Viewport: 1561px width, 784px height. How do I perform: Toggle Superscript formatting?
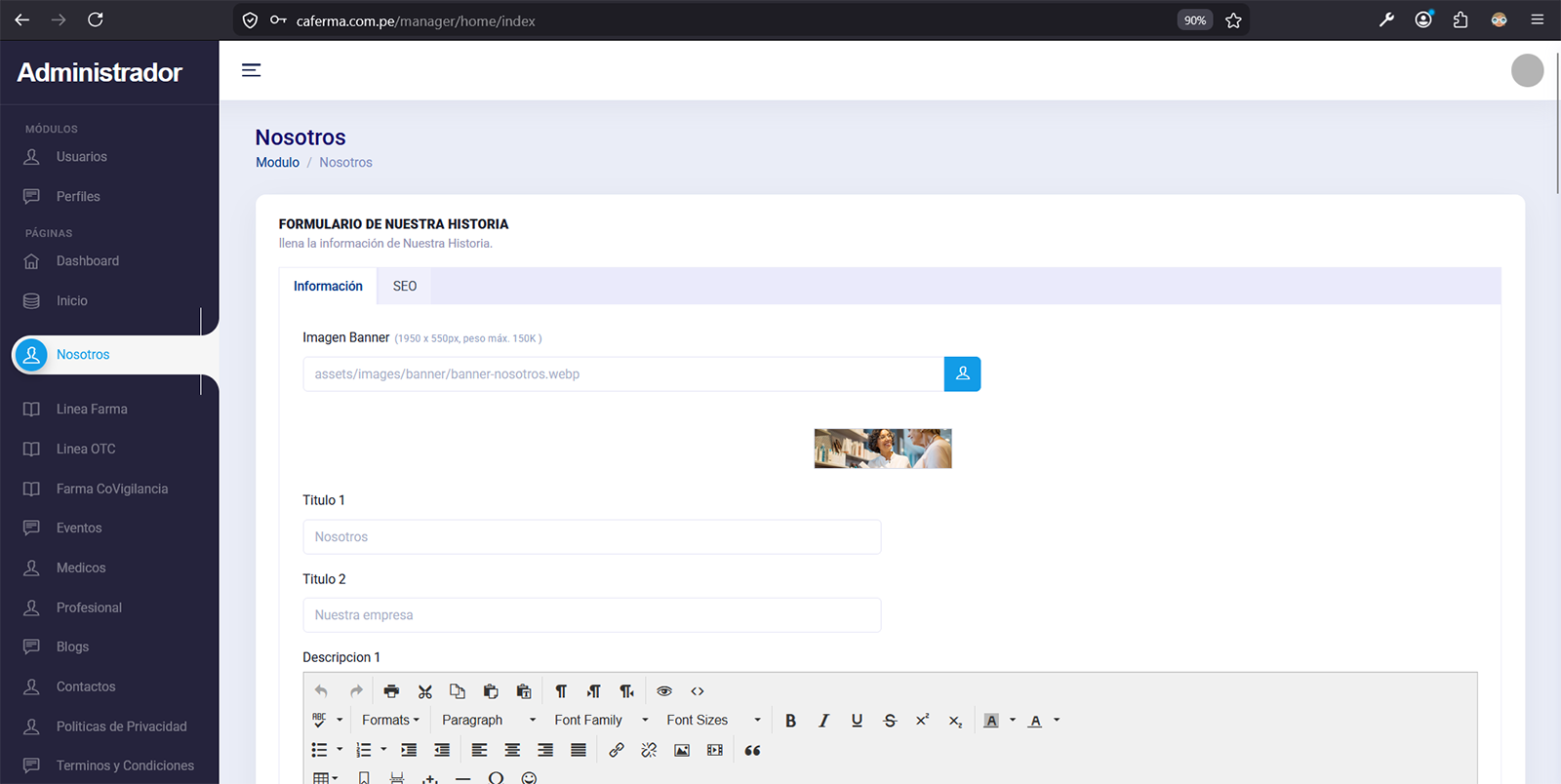923,721
